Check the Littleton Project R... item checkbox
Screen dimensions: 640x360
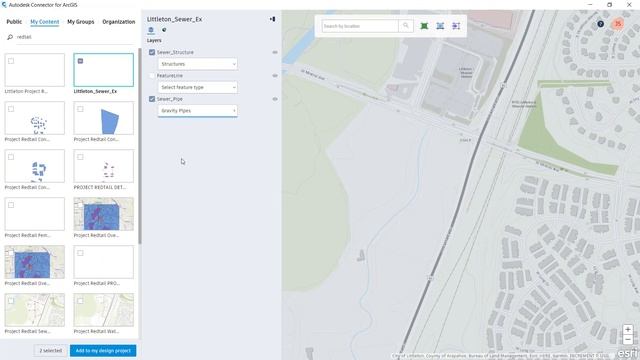pos(11,61)
